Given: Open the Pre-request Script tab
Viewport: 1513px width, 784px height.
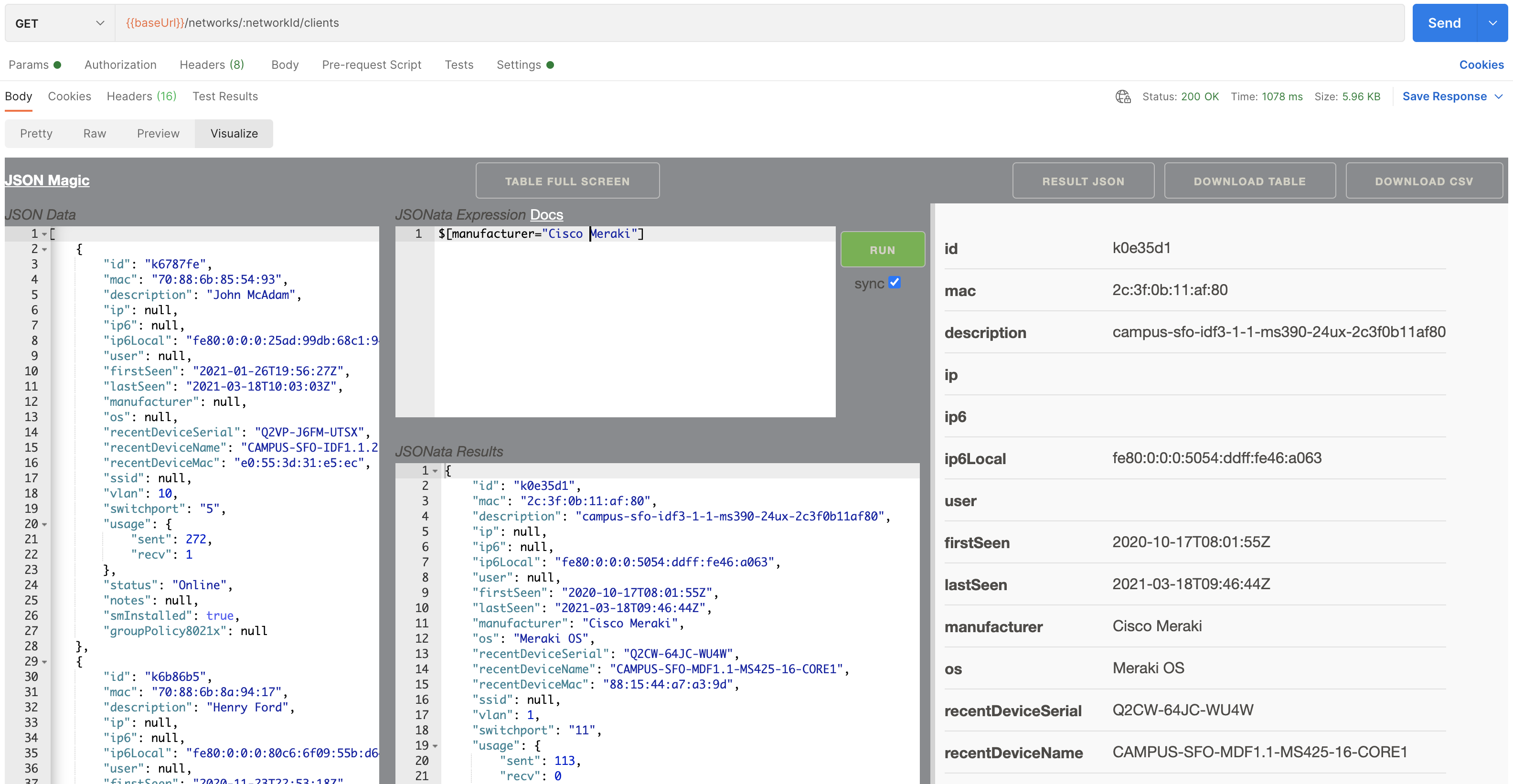Looking at the screenshot, I should click(x=371, y=64).
